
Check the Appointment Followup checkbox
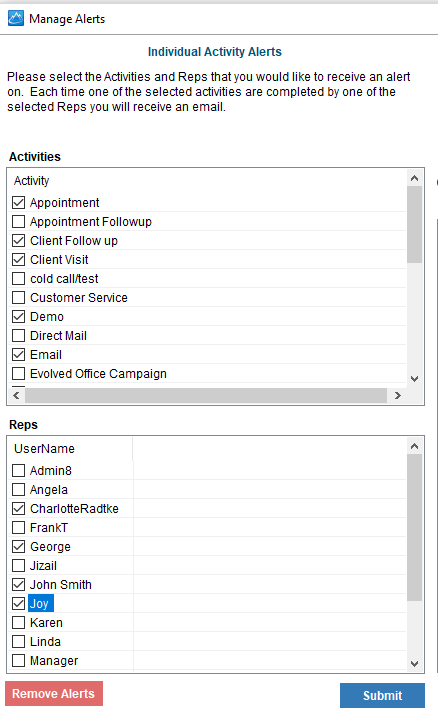(19, 222)
